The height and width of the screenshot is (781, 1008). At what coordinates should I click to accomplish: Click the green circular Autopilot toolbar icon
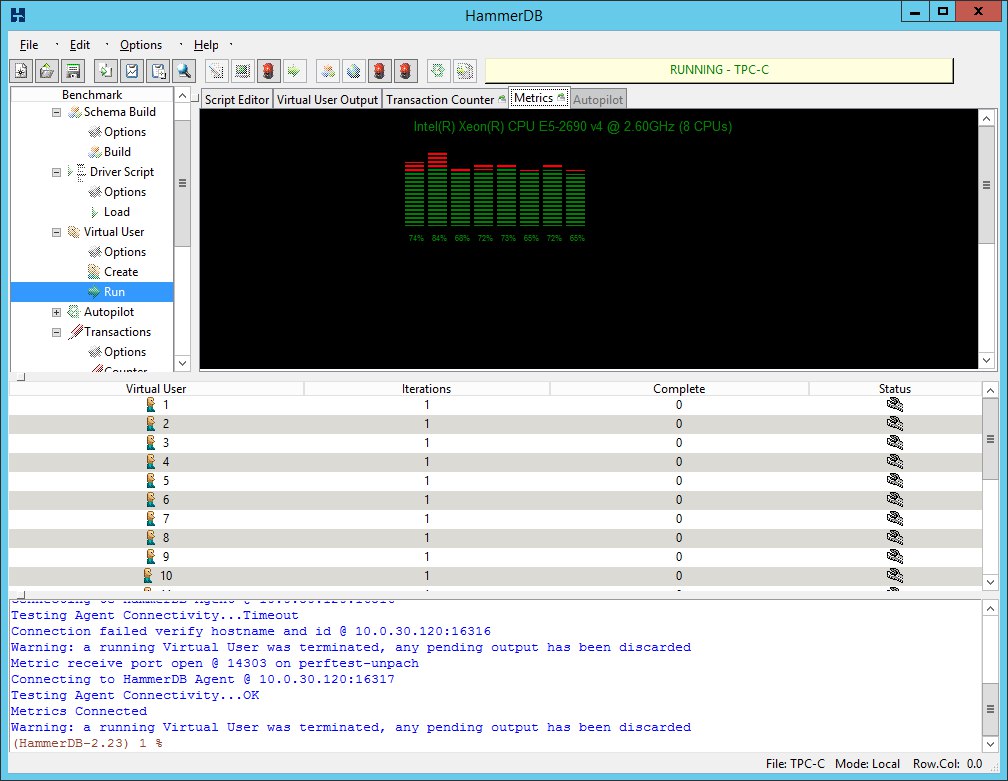click(x=438, y=71)
